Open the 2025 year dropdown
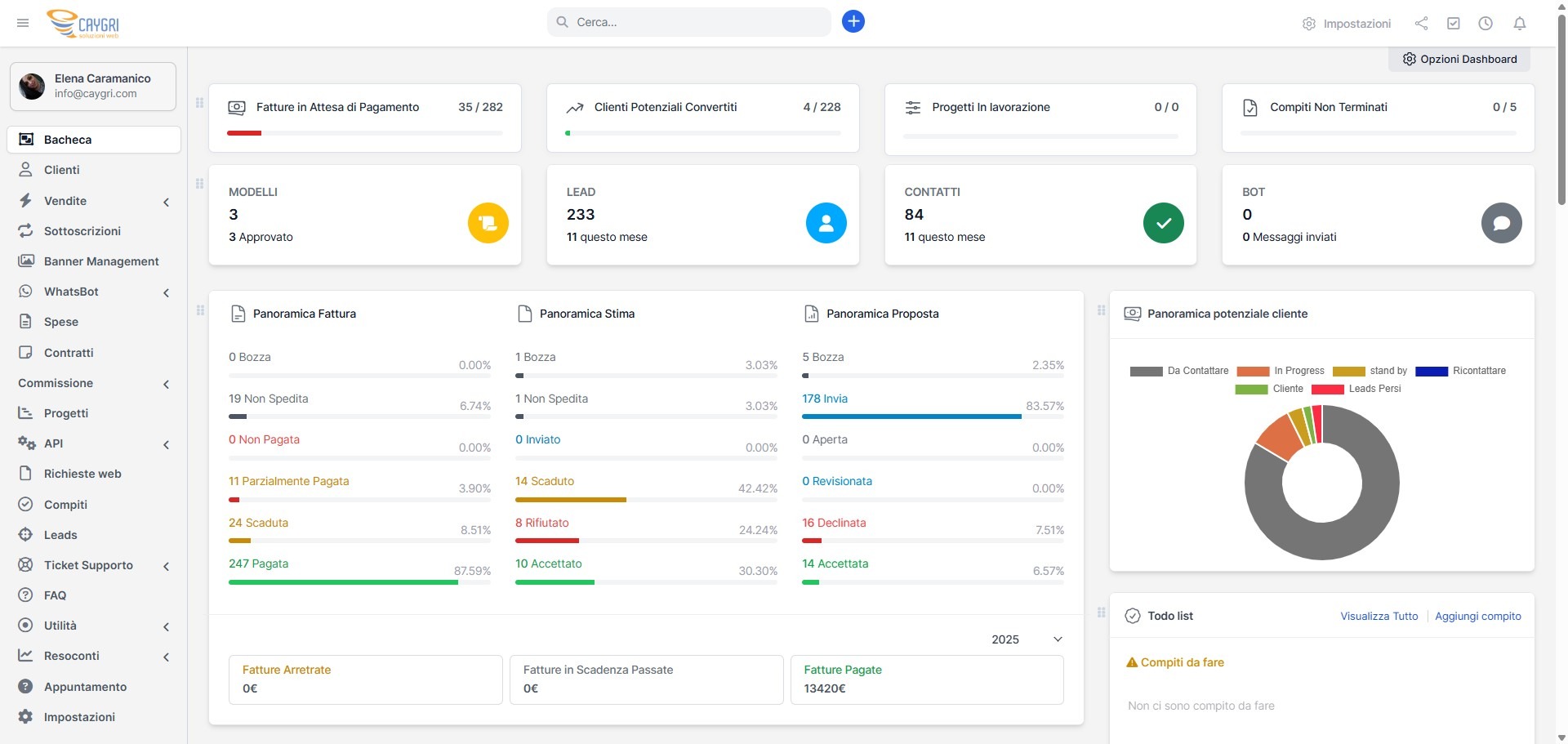 [1027, 639]
